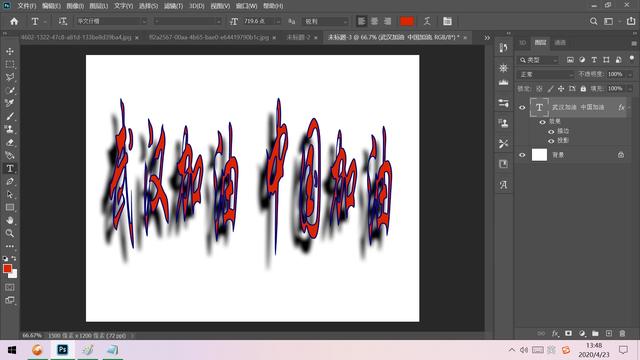Open the anti-aliasing 锐利 dropdown
This screenshot has height=360, width=640.
[x=325, y=21]
